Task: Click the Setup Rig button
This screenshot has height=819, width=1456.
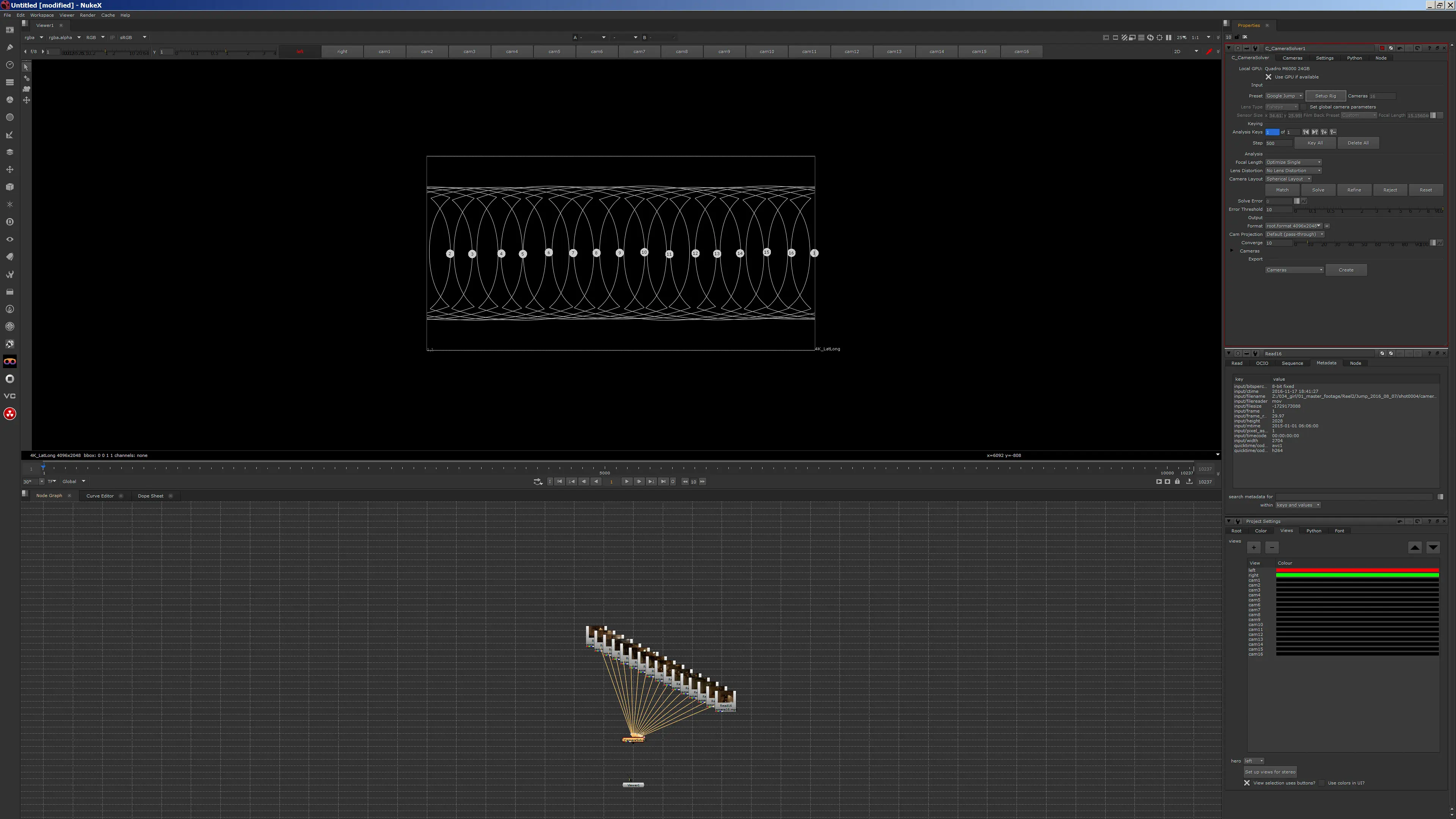Action: 1326,96
